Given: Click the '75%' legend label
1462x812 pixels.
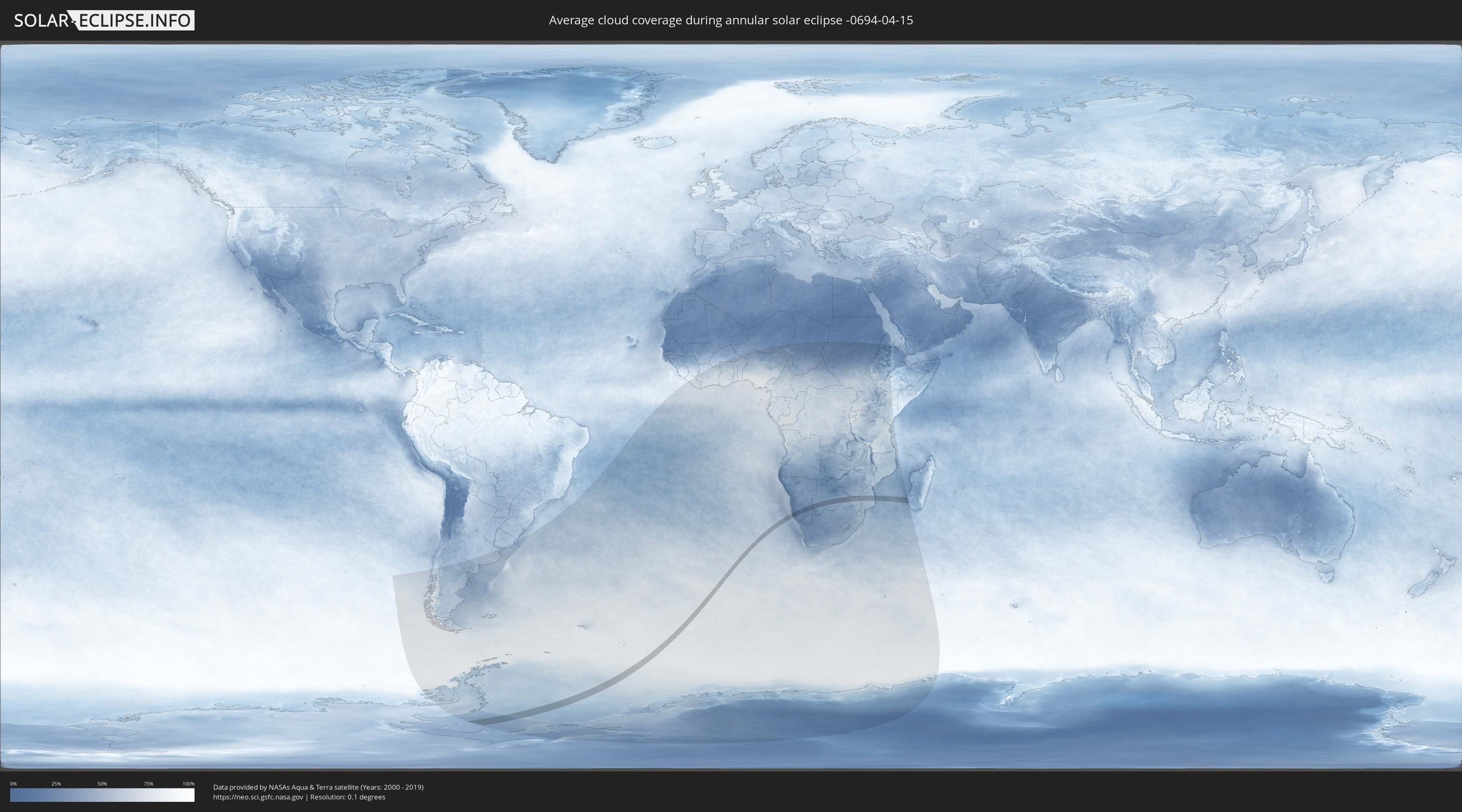Looking at the screenshot, I should (x=148, y=784).
